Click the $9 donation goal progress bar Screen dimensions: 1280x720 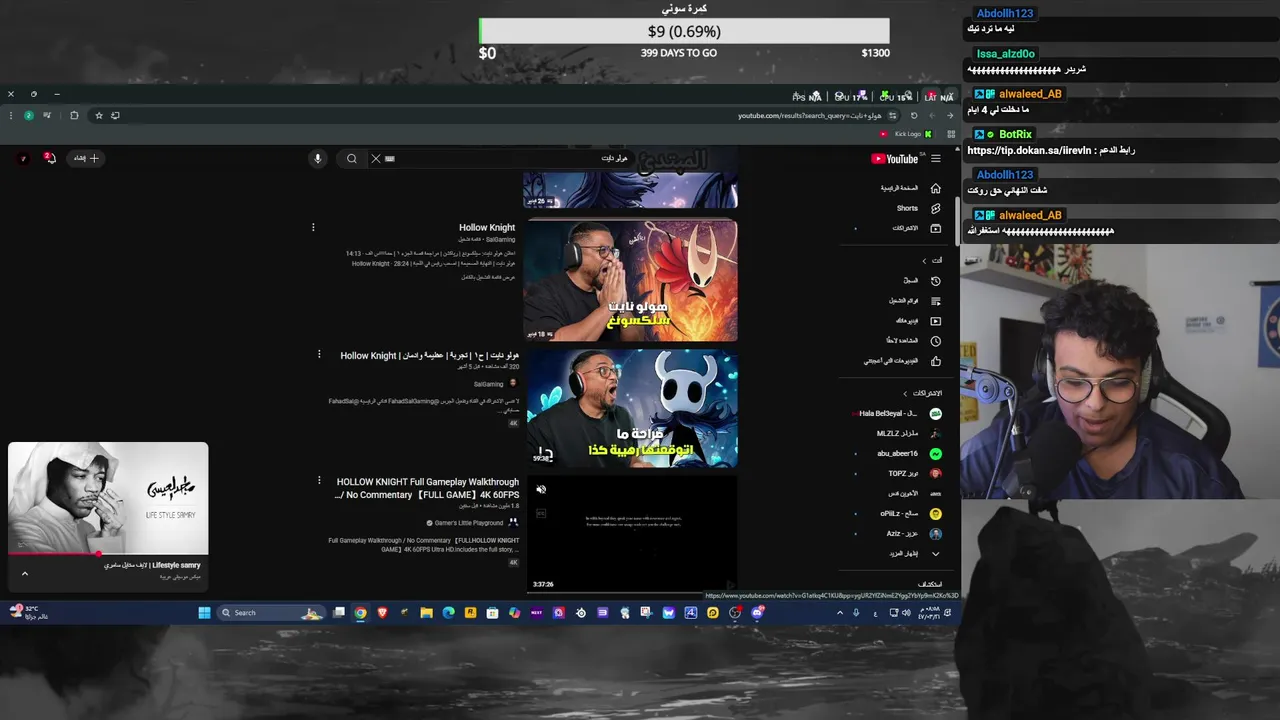[684, 31]
